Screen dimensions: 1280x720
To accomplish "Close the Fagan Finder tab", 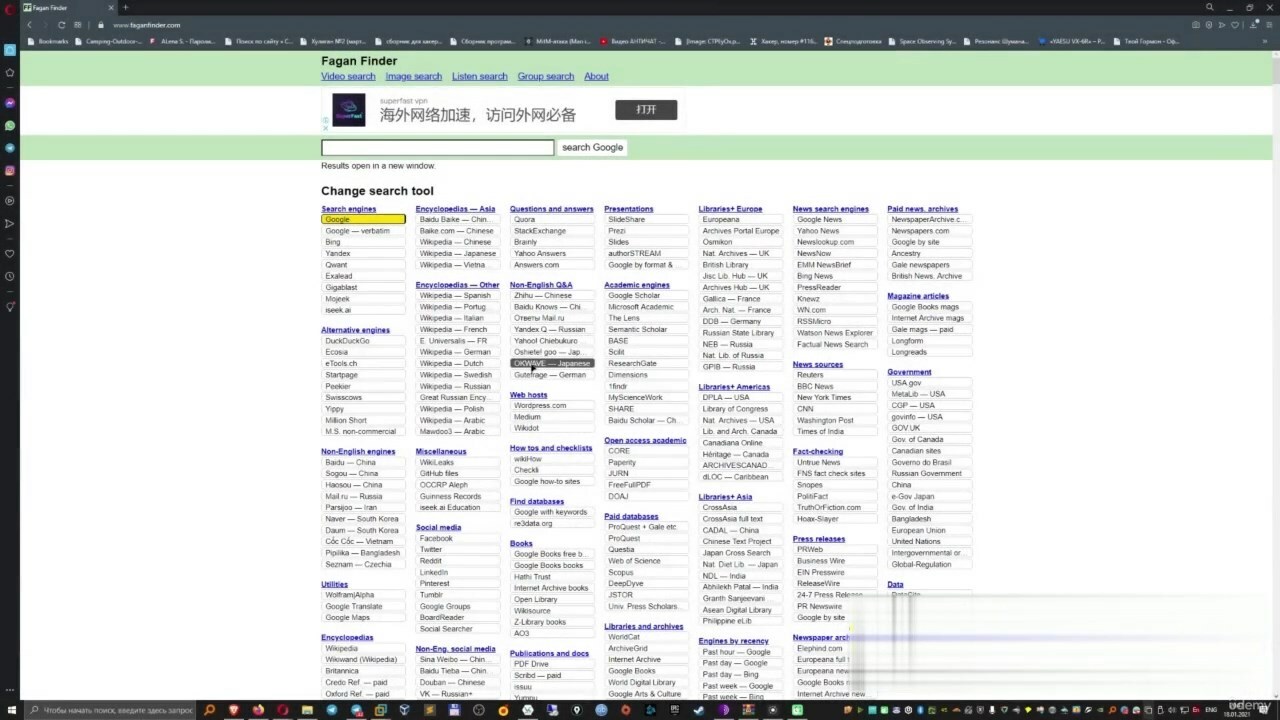I will pos(112,7).
